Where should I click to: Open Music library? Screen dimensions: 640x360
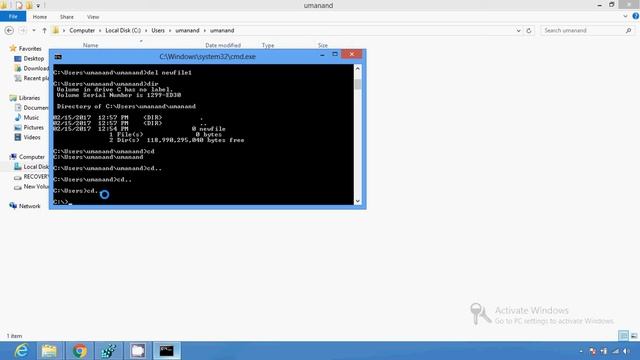pyautogui.click(x=31, y=118)
